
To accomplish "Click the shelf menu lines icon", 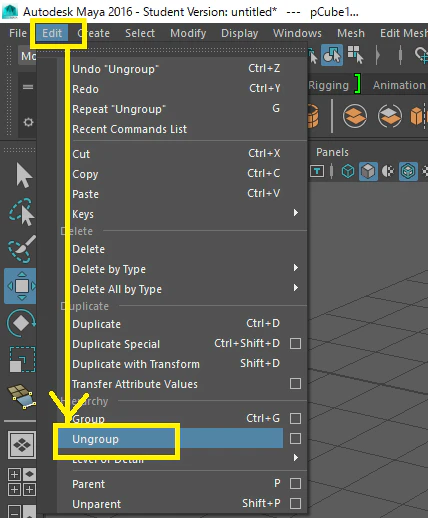I will [28, 87].
